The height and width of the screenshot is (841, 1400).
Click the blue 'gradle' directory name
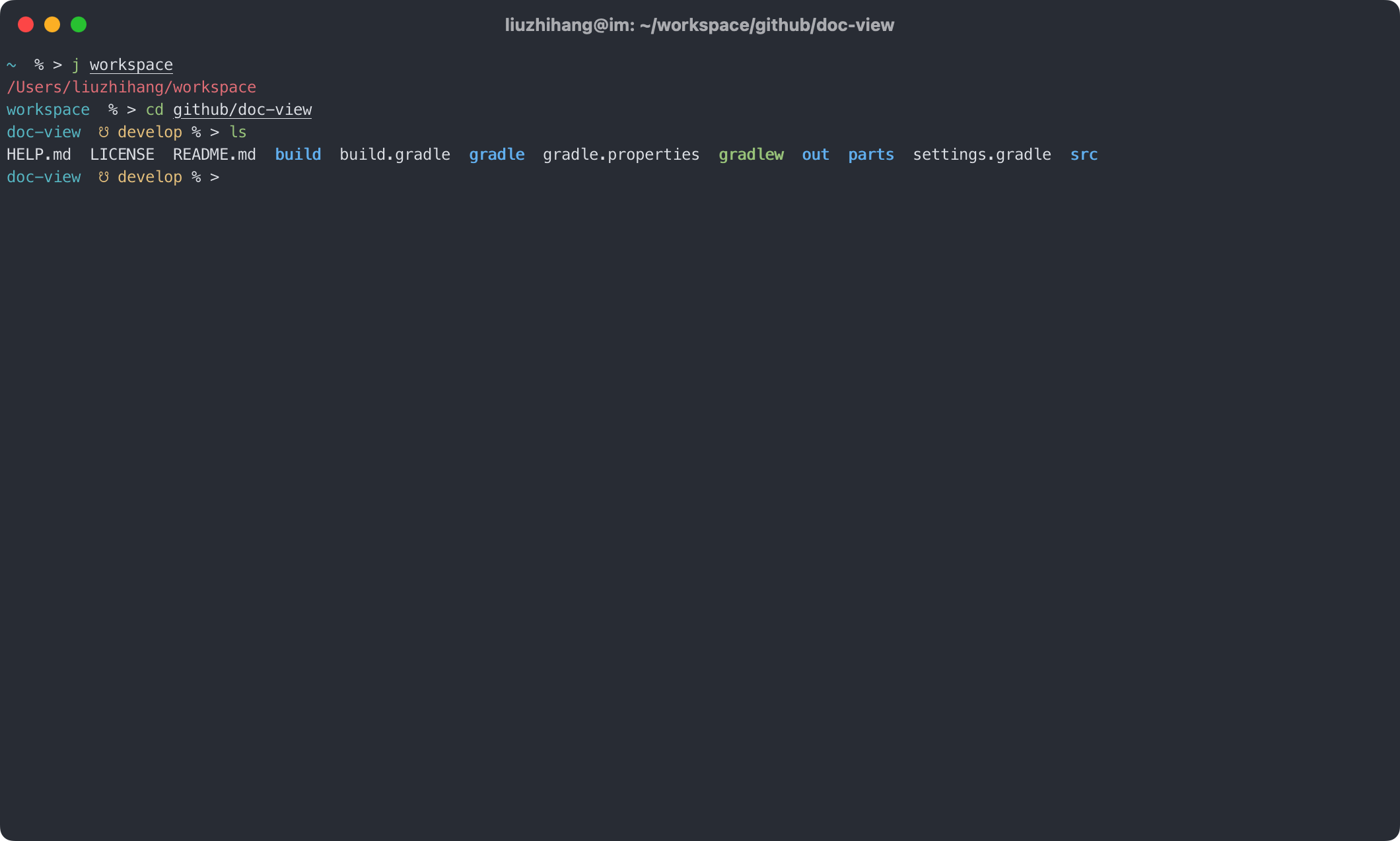pos(497,154)
